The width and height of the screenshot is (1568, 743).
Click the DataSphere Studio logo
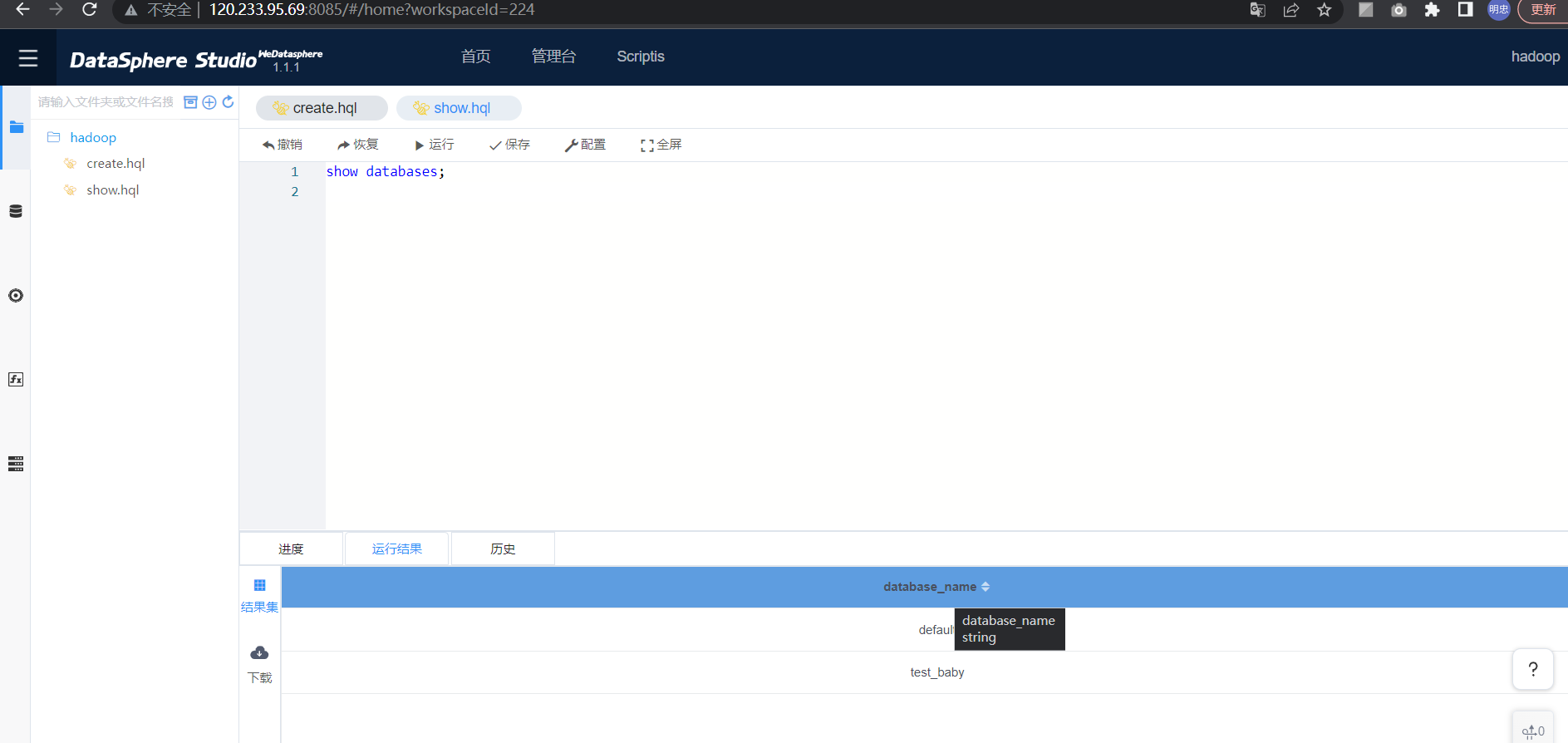pyautogui.click(x=196, y=60)
